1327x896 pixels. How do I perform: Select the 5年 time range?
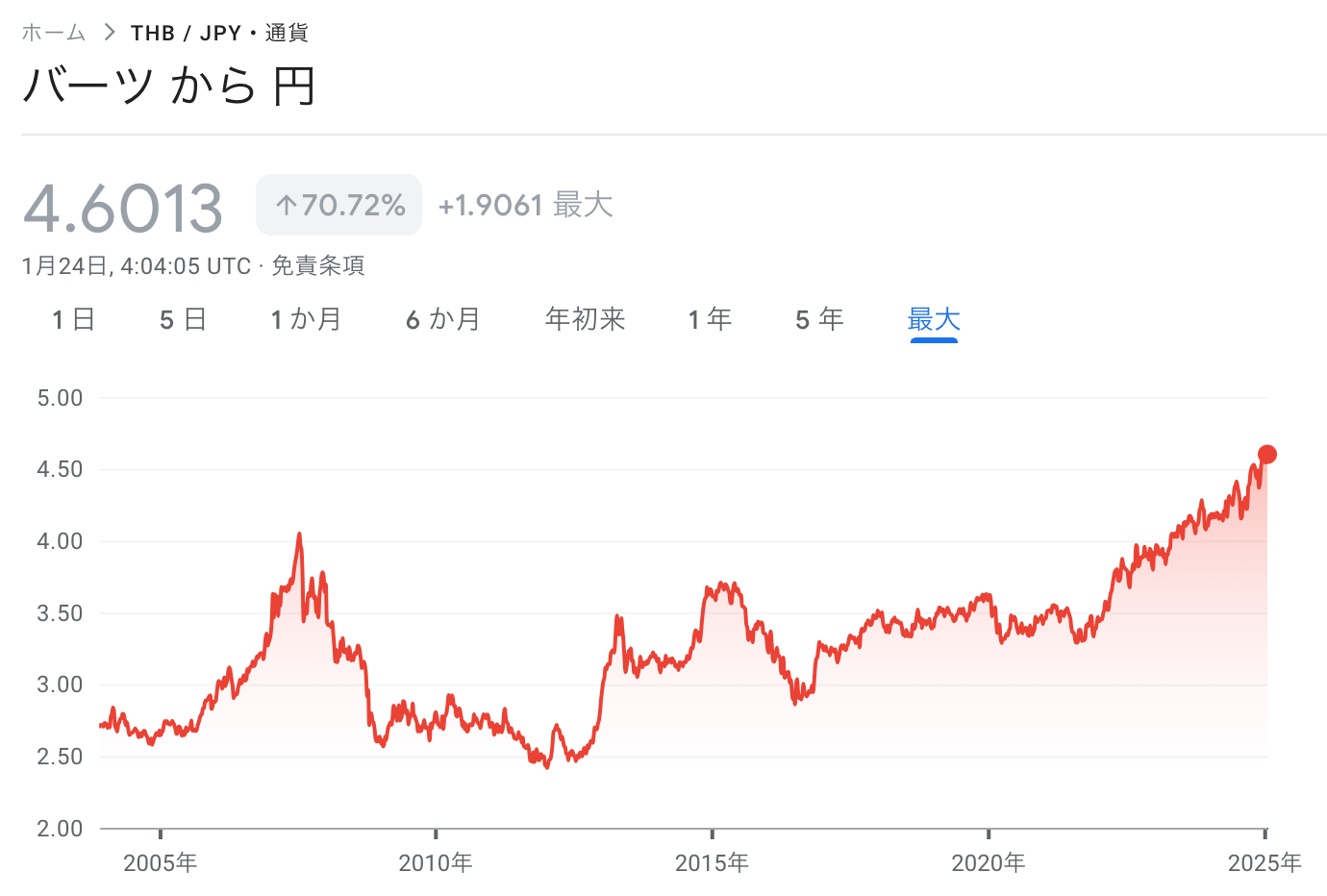817,319
